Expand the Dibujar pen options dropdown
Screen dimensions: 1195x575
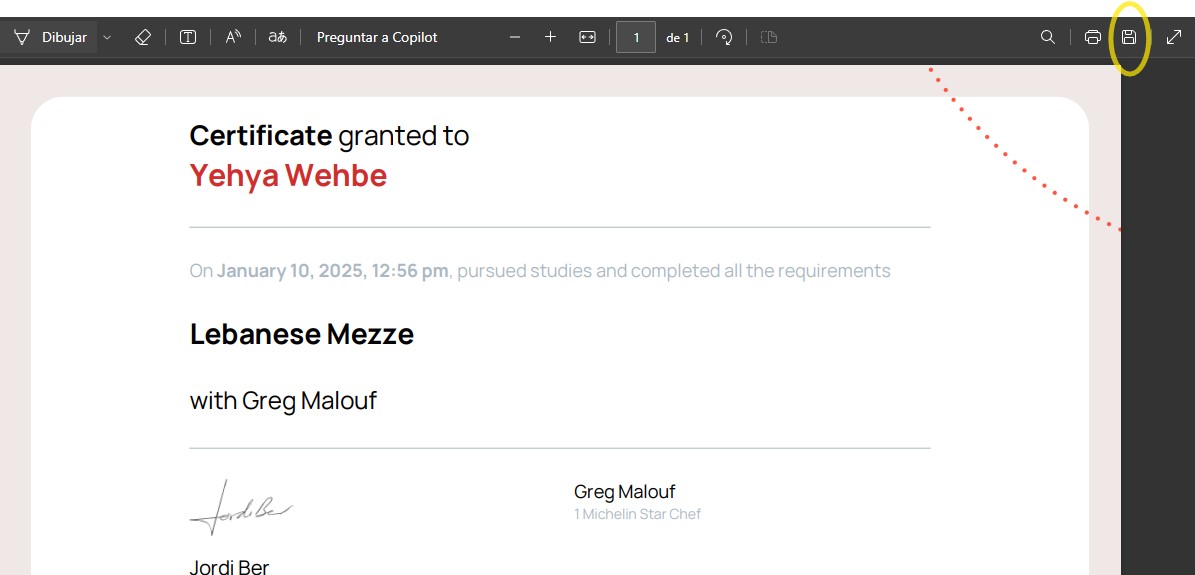107,38
